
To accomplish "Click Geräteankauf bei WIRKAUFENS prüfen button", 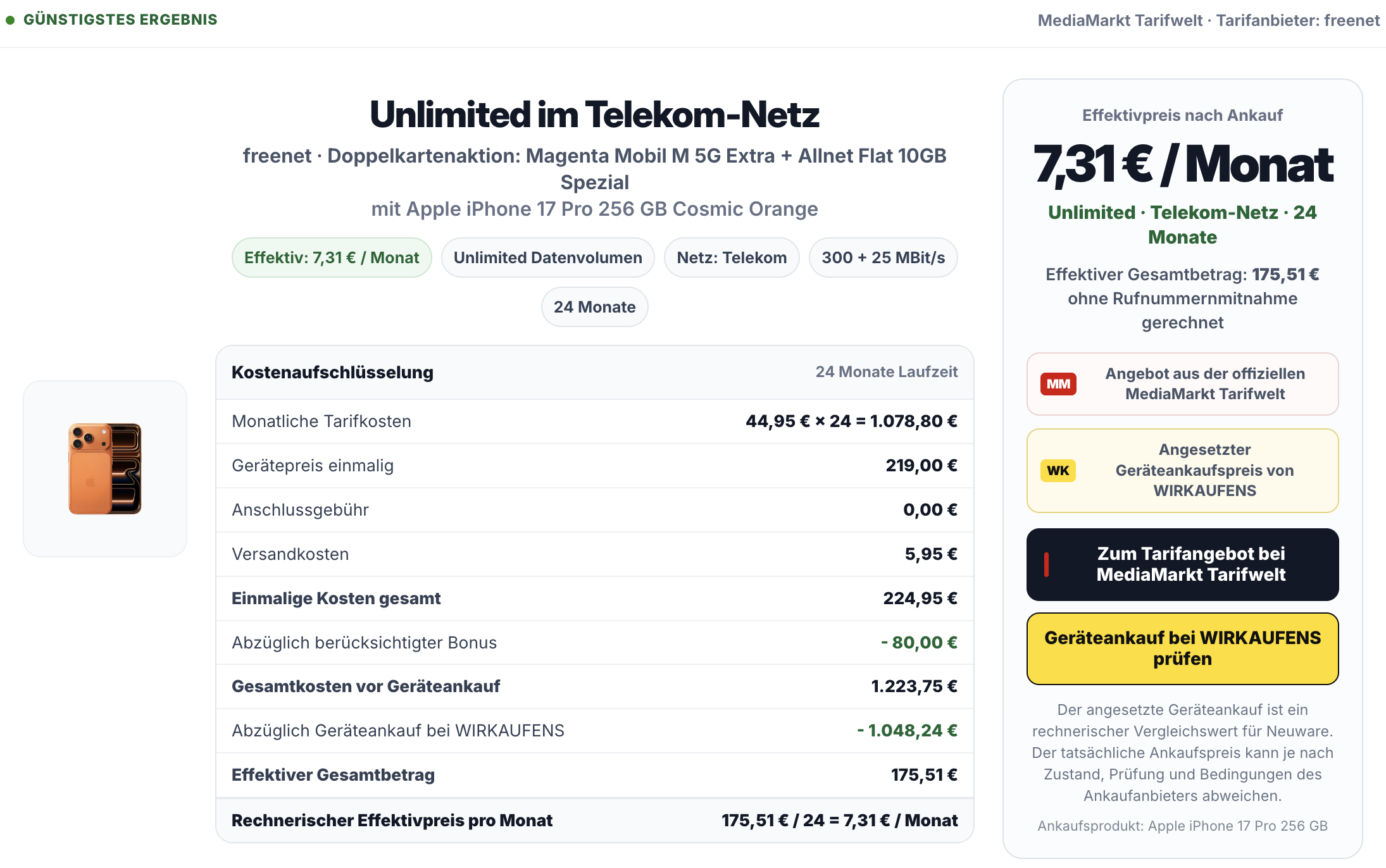I will coord(1182,648).
